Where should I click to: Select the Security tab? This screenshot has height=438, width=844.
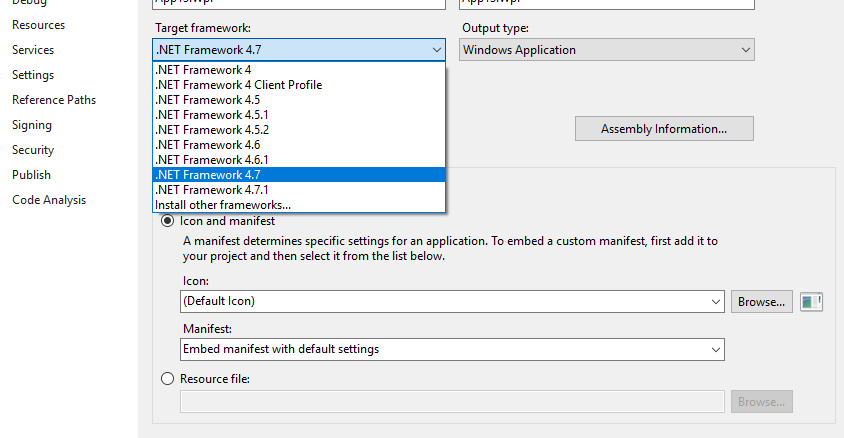click(x=33, y=150)
